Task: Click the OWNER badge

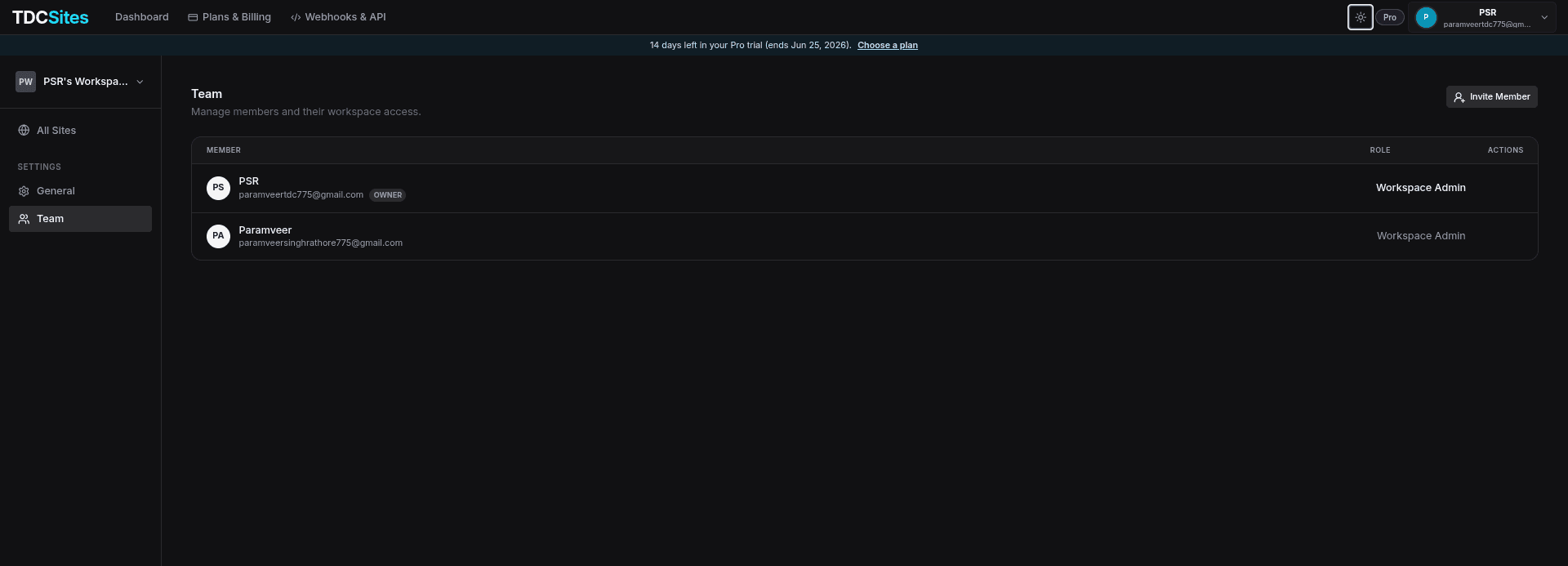Action: point(388,195)
